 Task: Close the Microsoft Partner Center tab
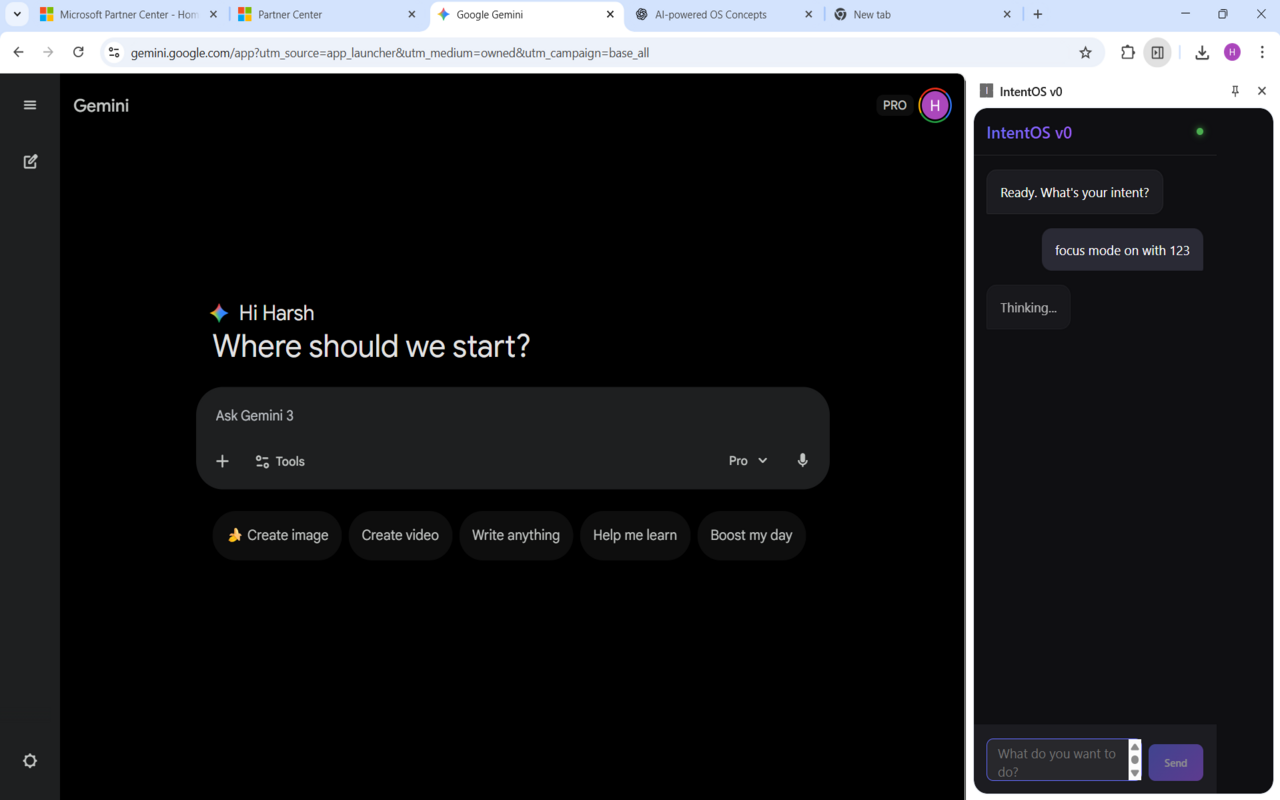coord(213,15)
